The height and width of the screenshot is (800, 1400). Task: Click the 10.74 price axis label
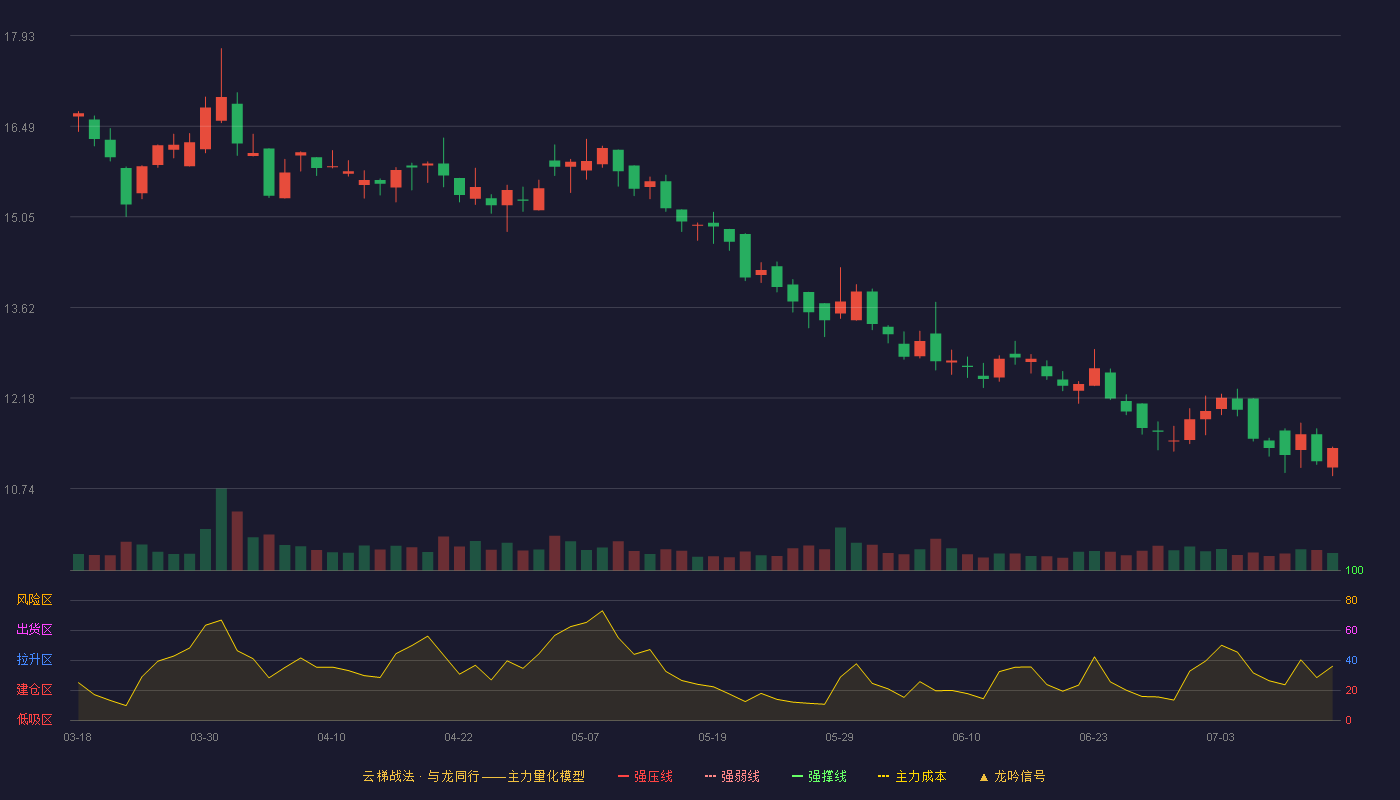(19, 490)
